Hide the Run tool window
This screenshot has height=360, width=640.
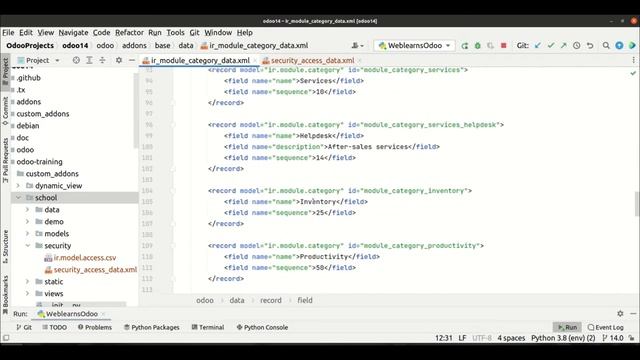tap(633, 313)
